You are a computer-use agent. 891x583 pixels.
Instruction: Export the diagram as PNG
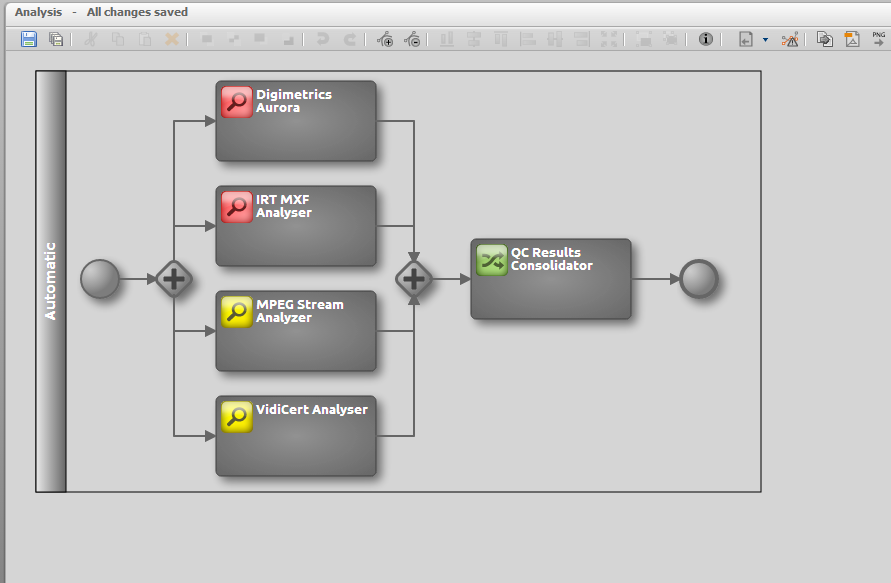[x=878, y=39]
